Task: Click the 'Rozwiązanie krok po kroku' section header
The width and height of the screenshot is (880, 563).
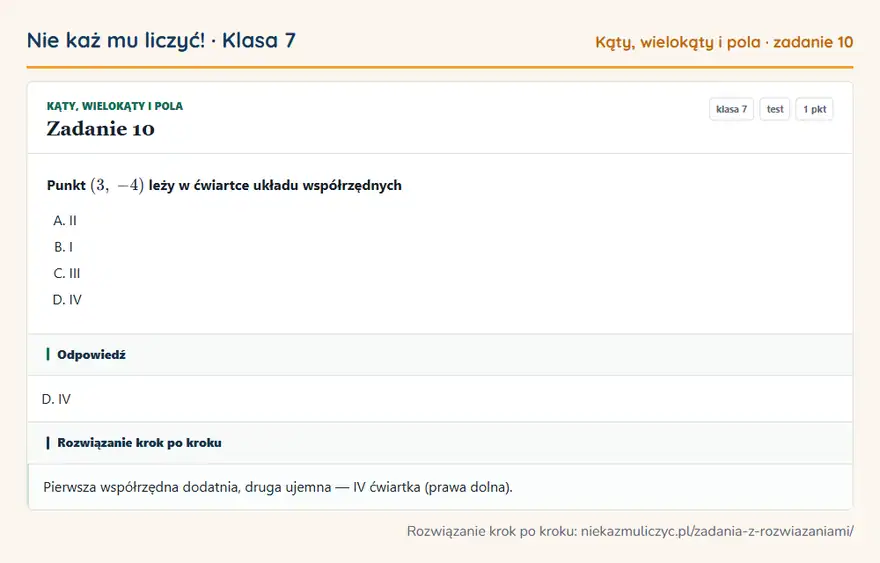Action: point(440,443)
